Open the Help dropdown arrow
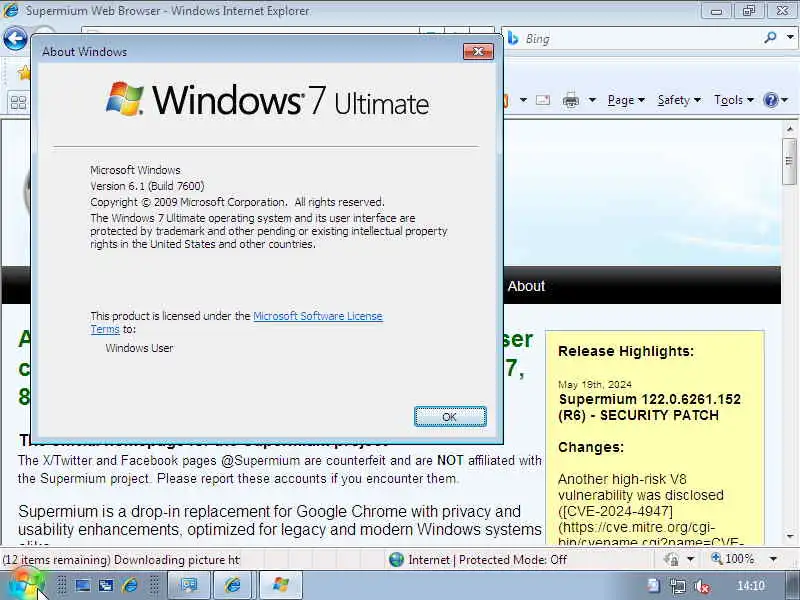 click(785, 100)
